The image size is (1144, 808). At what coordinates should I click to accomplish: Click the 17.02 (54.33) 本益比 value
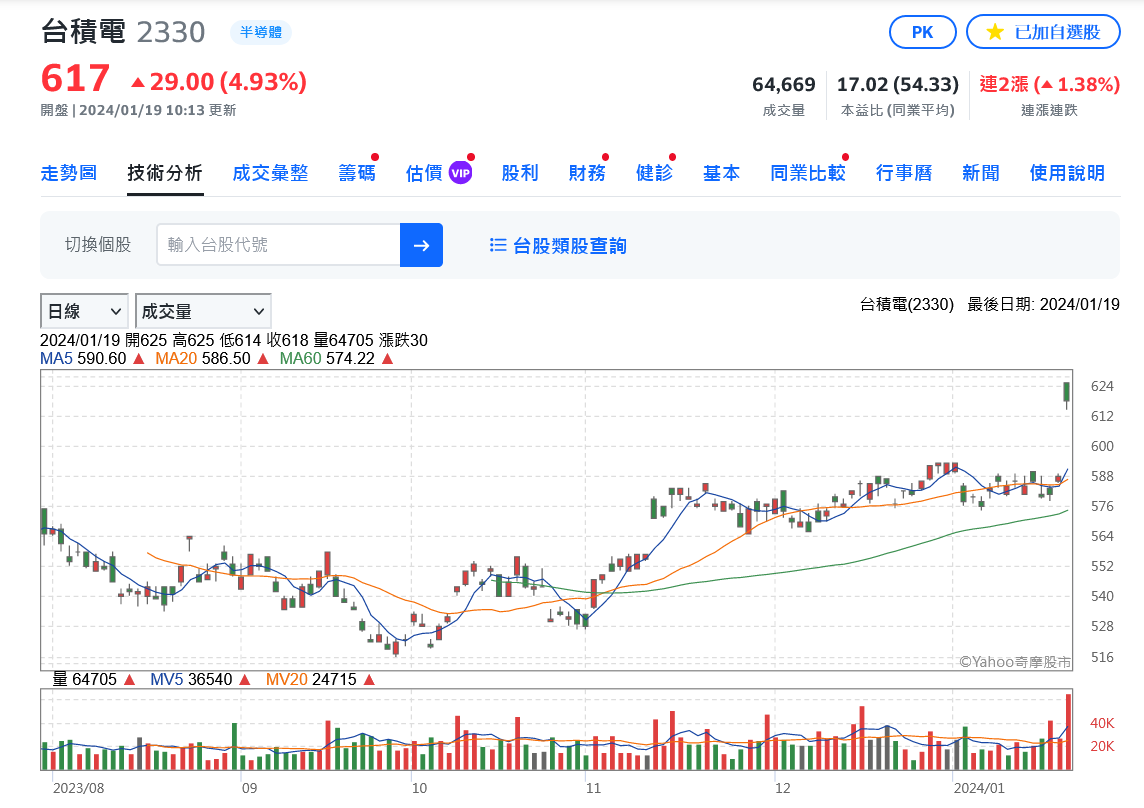click(897, 85)
